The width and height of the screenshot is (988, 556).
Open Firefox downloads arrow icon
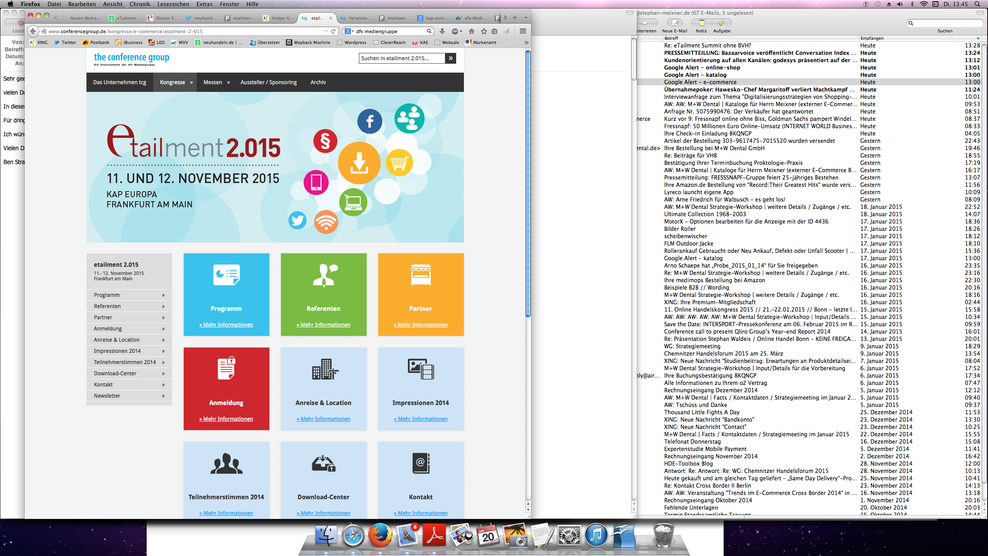442,31
